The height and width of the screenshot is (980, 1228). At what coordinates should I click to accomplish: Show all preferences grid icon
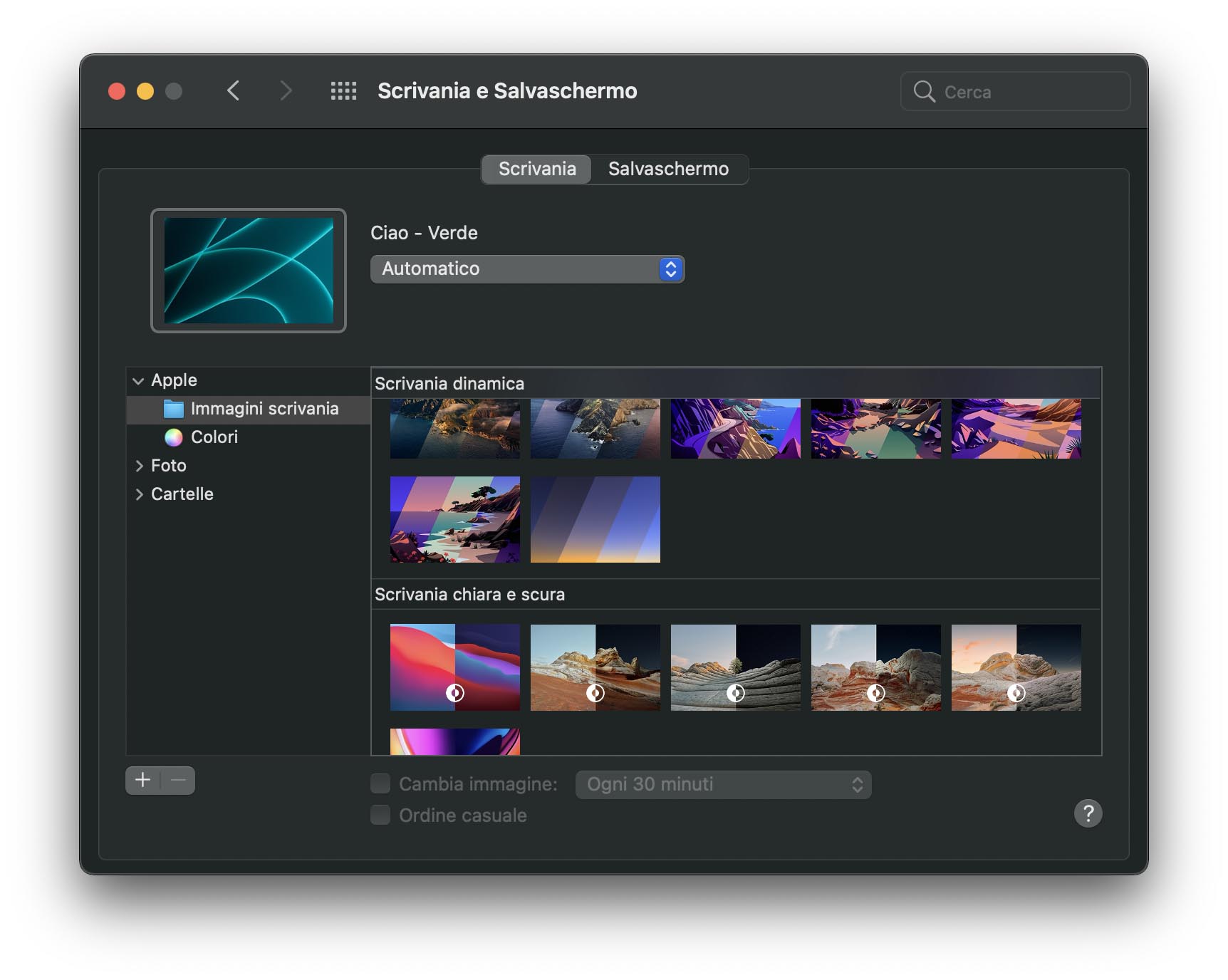click(343, 91)
